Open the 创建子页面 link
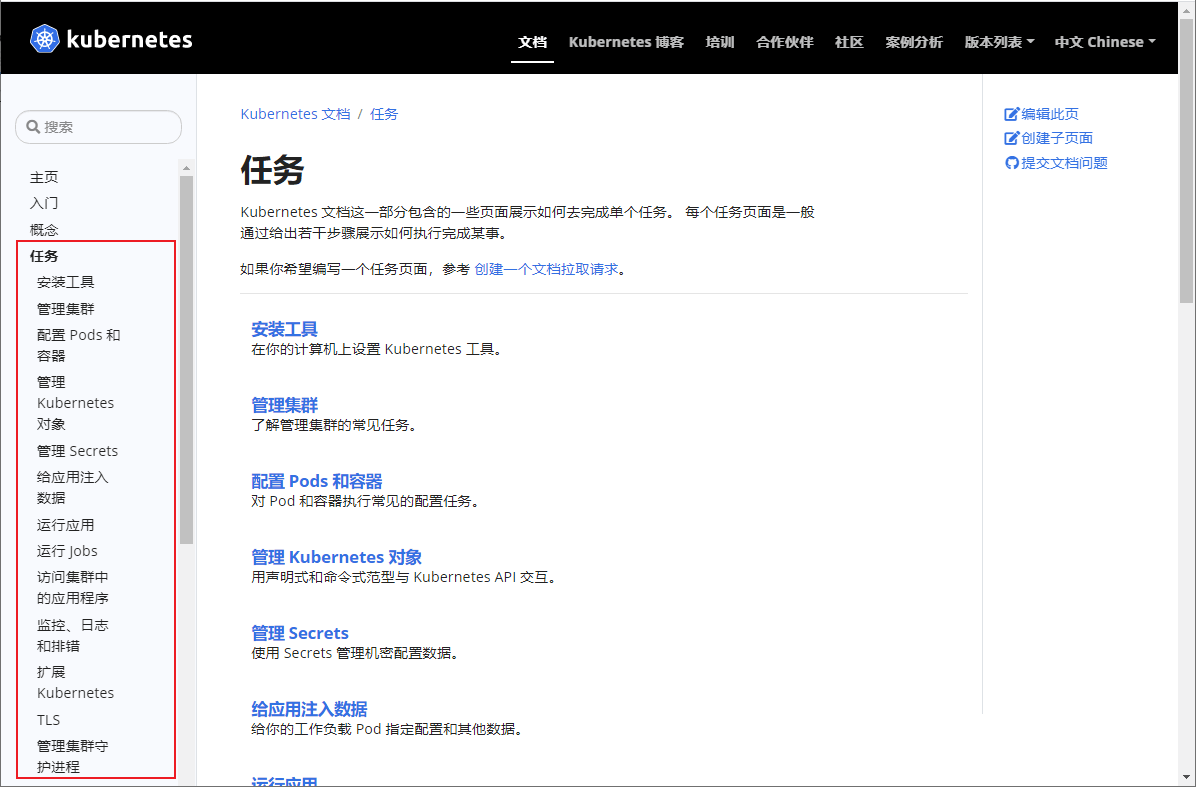Screen dimensions: 1196x787 [x=1056, y=138]
